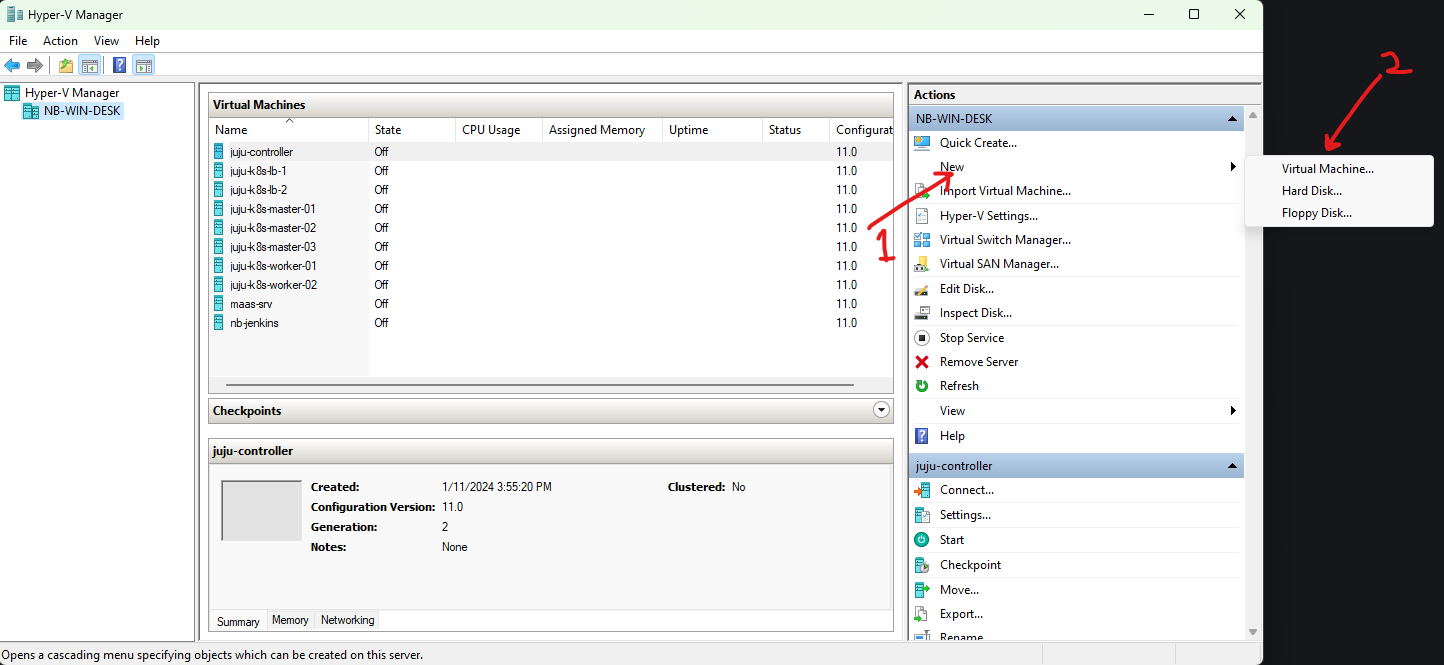The width and height of the screenshot is (1444, 665).
Task: Click the green Start power icon
Action: click(922, 540)
